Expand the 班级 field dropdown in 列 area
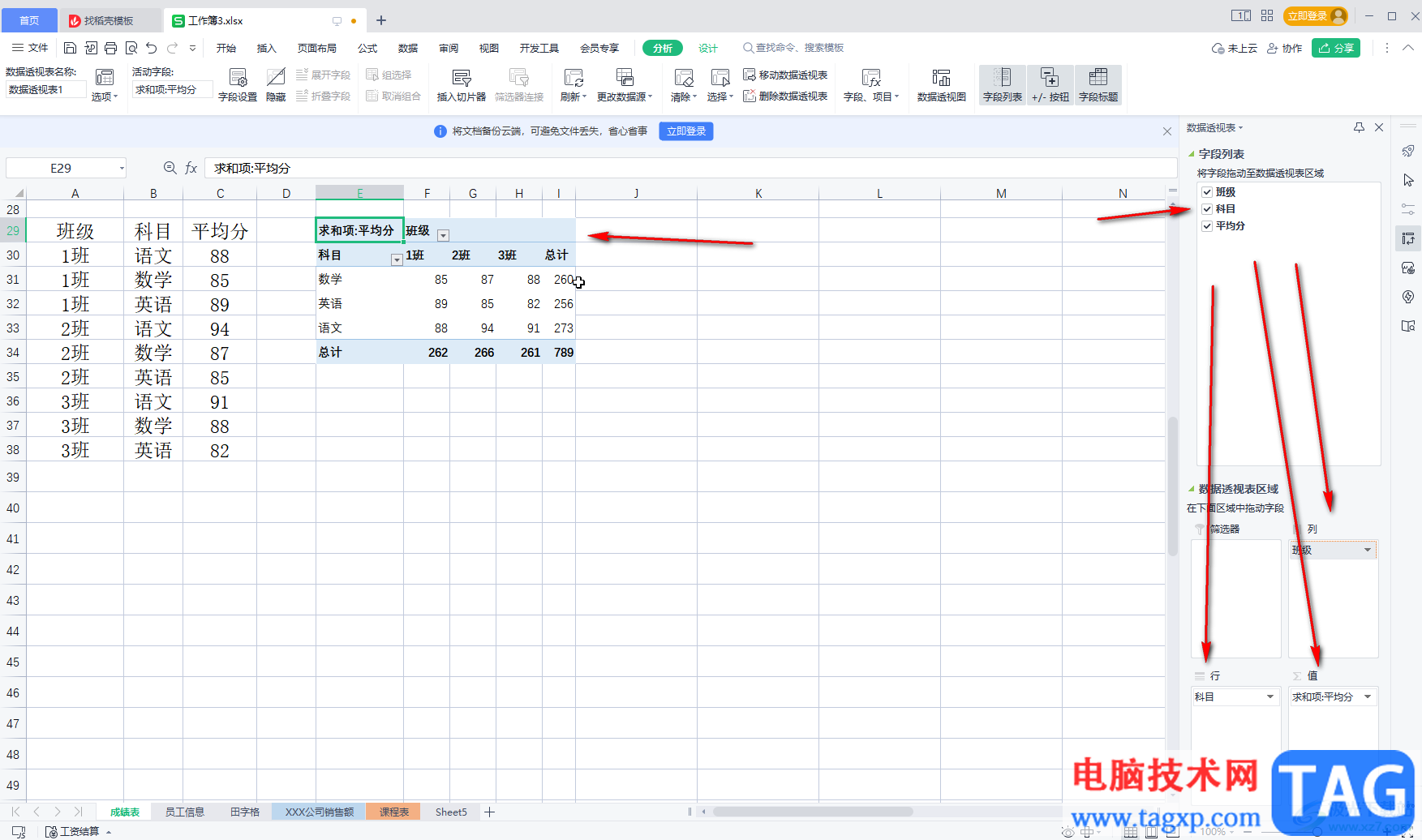The width and height of the screenshot is (1422, 840). pos(1368,550)
